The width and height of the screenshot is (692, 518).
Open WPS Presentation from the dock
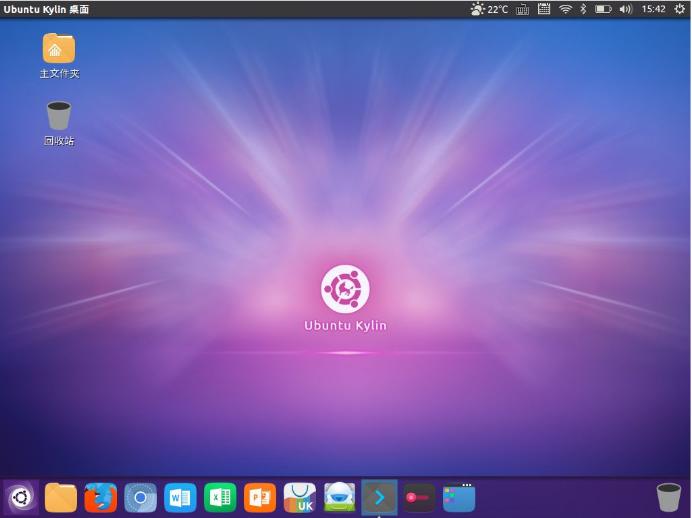(260, 497)
